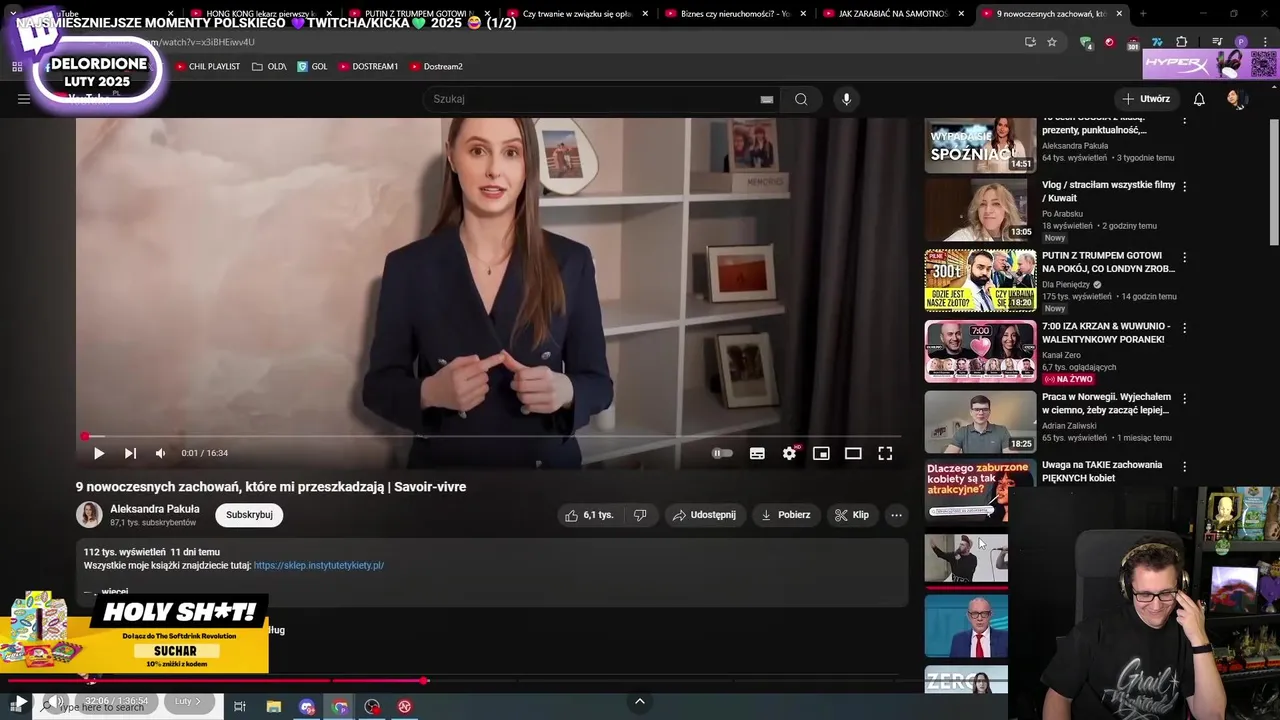Dislike the video

click(x=640, y=515)
